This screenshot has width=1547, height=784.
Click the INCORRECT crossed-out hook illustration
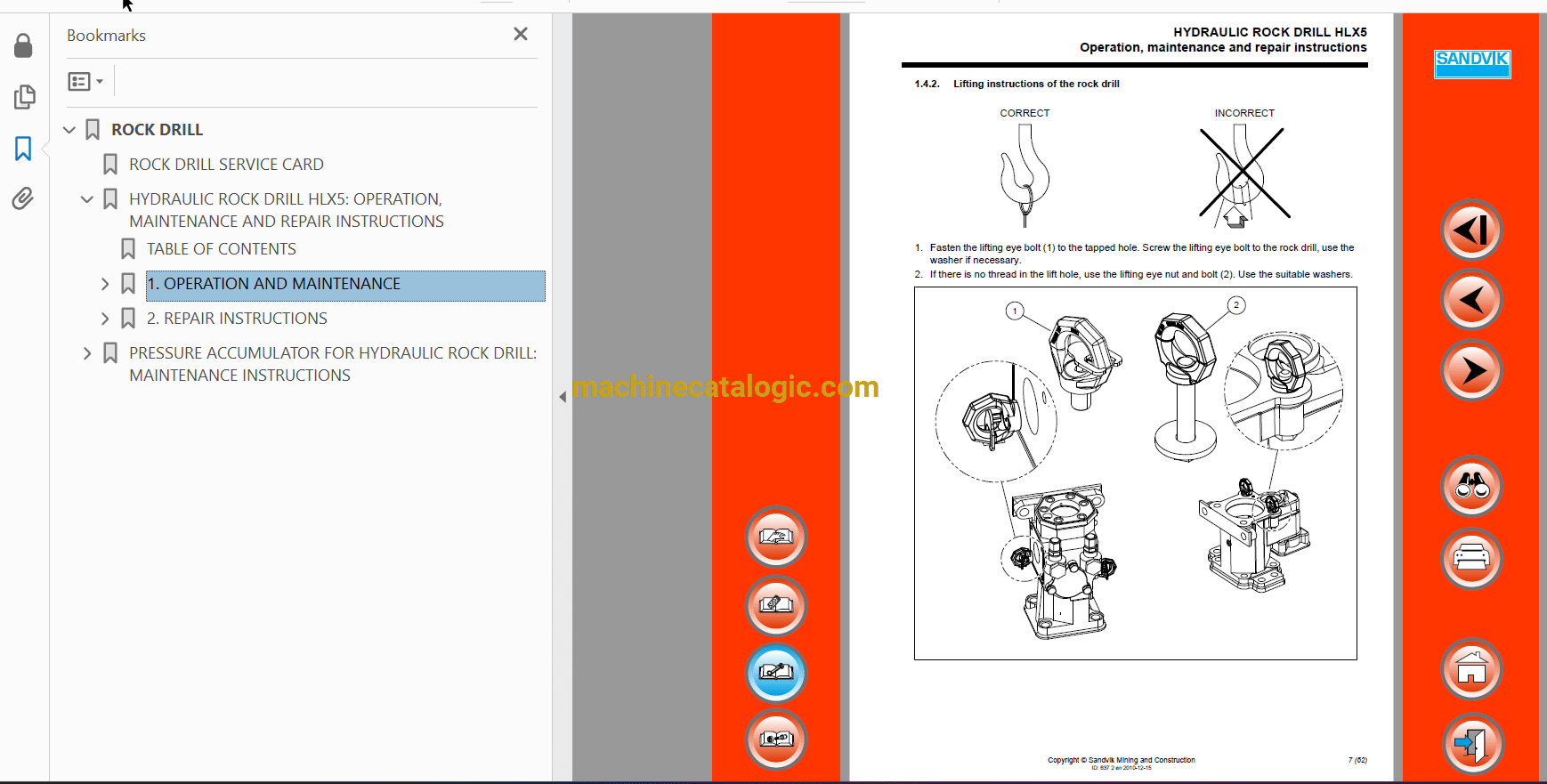click(1243, 175)
